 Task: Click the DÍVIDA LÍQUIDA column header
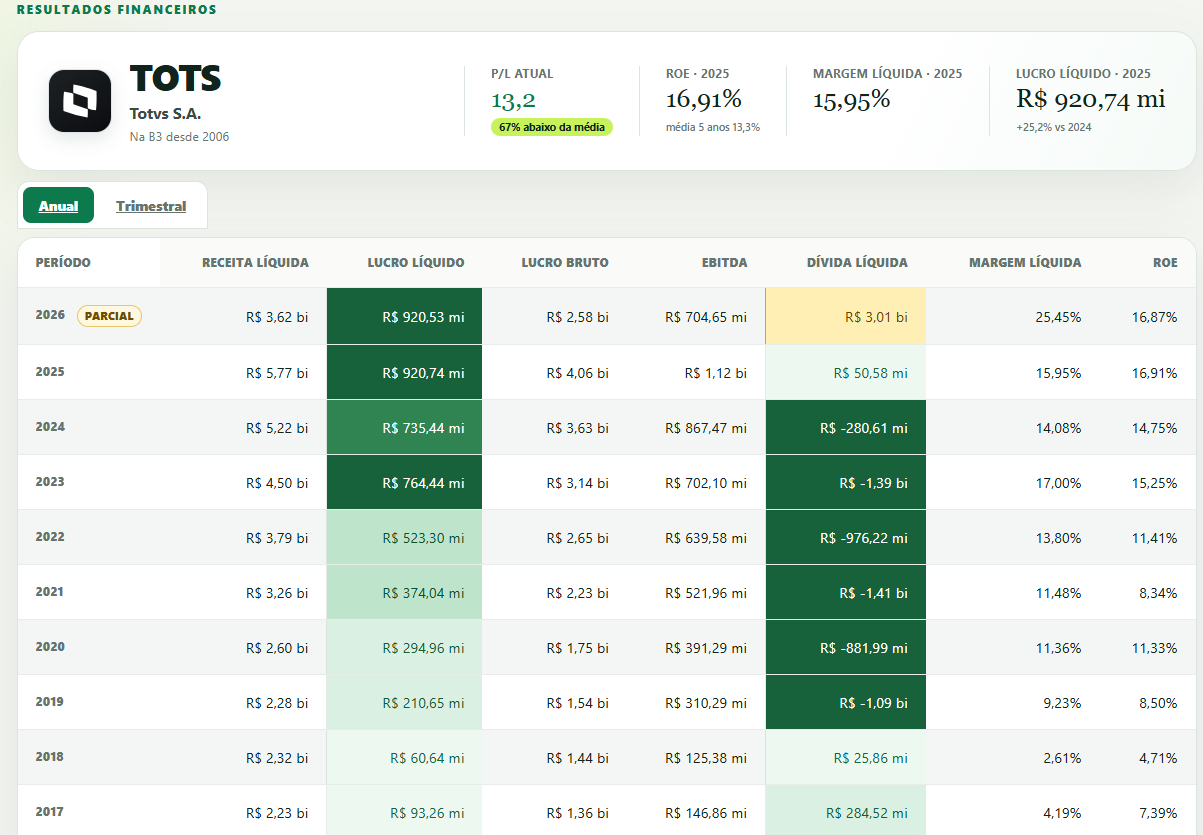[857, 263]
